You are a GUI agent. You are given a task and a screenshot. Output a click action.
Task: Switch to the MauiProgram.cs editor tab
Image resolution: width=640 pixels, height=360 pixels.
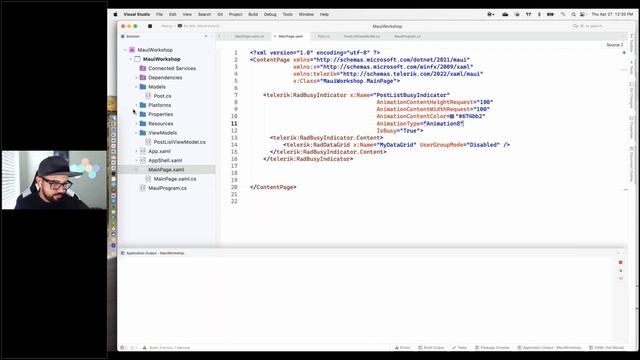tap(407, 36)
